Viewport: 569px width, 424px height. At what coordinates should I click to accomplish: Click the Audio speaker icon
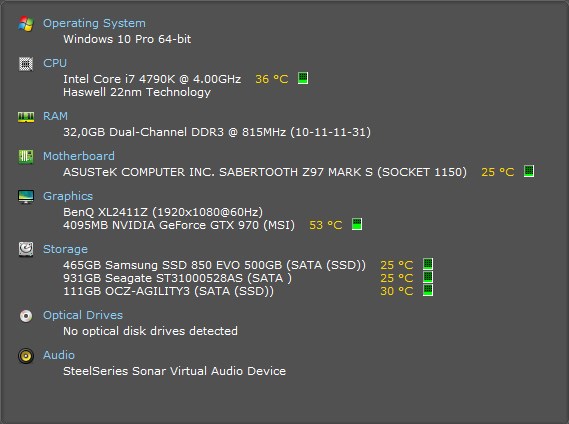pos(26,356)
